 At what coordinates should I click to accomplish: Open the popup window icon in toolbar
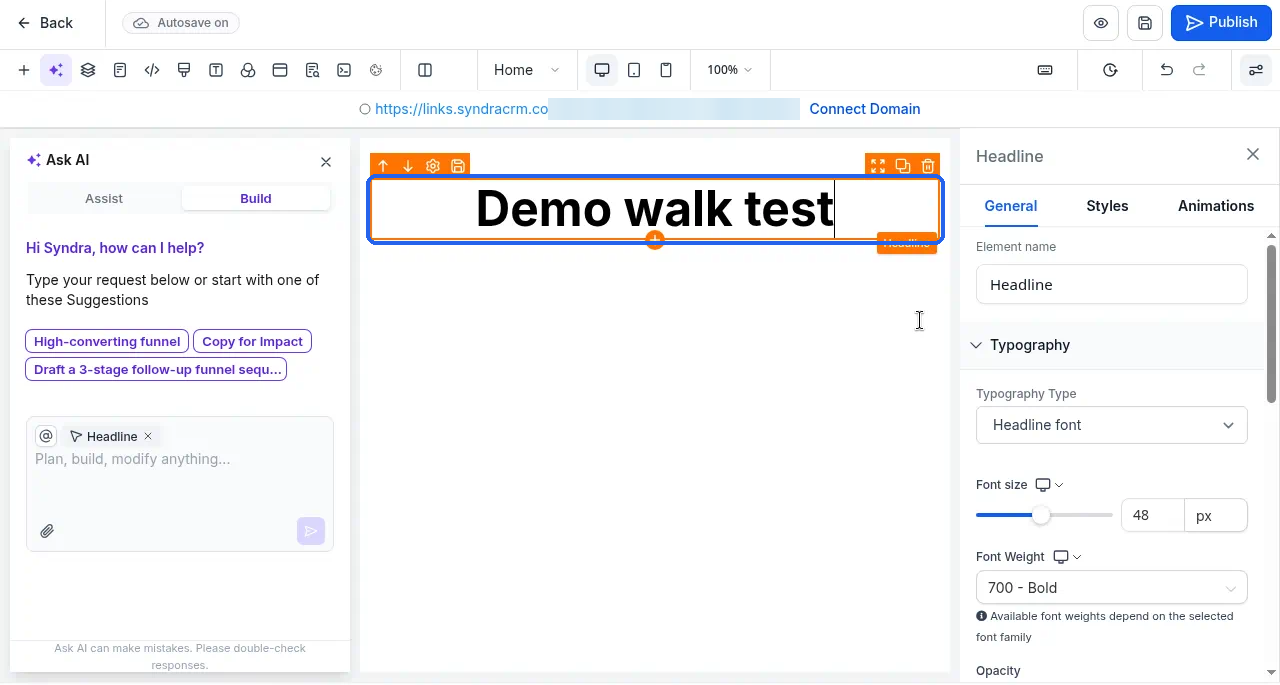pos(280,70)
